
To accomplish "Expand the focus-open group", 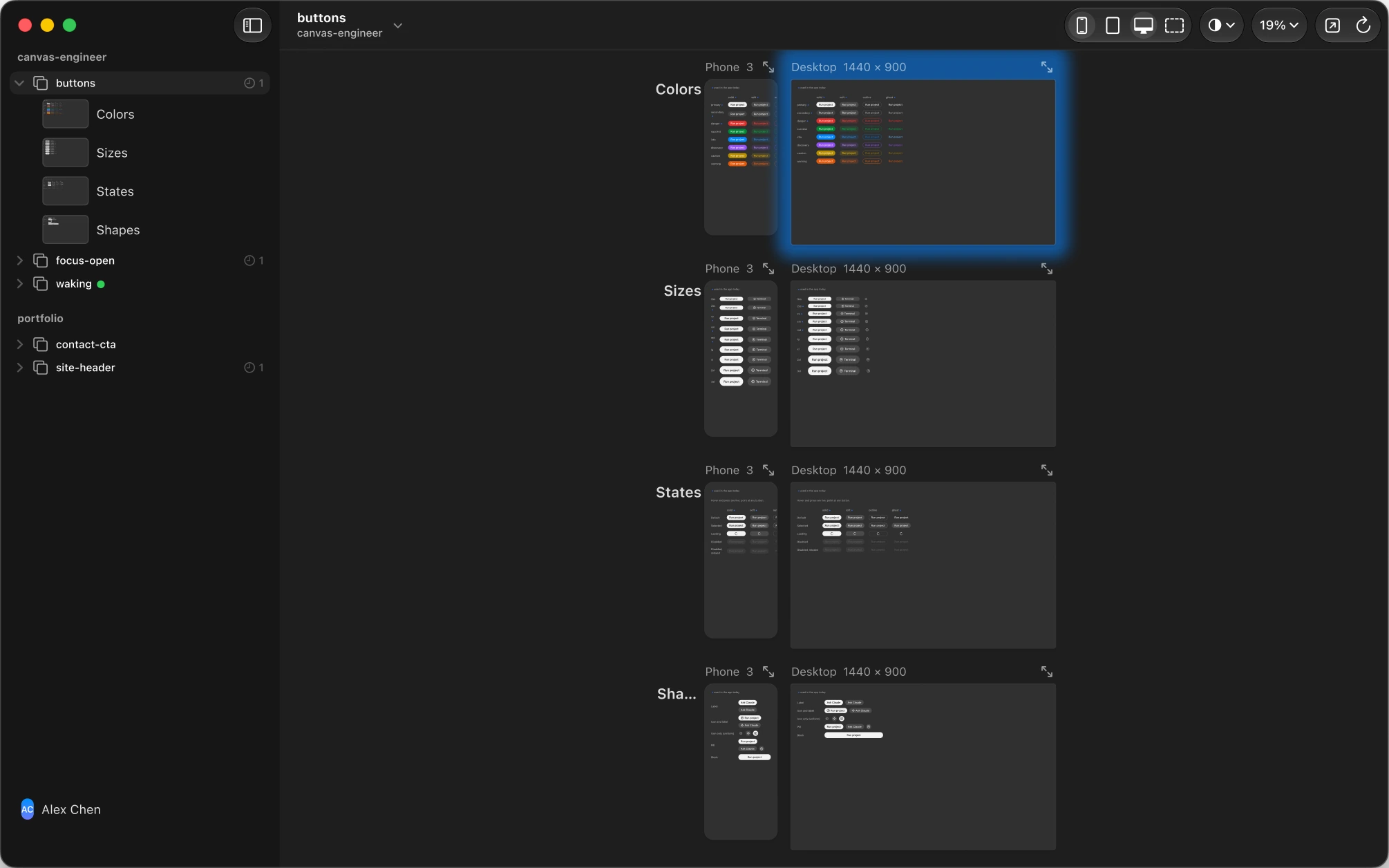I will pos(19,261).
